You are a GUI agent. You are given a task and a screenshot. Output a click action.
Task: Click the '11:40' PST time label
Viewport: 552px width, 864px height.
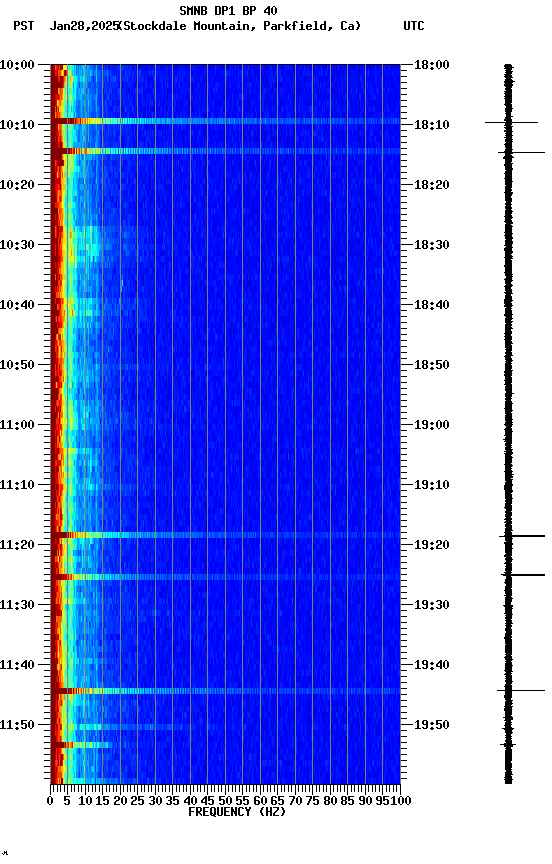pyautogui.click(x=17, y=665)
